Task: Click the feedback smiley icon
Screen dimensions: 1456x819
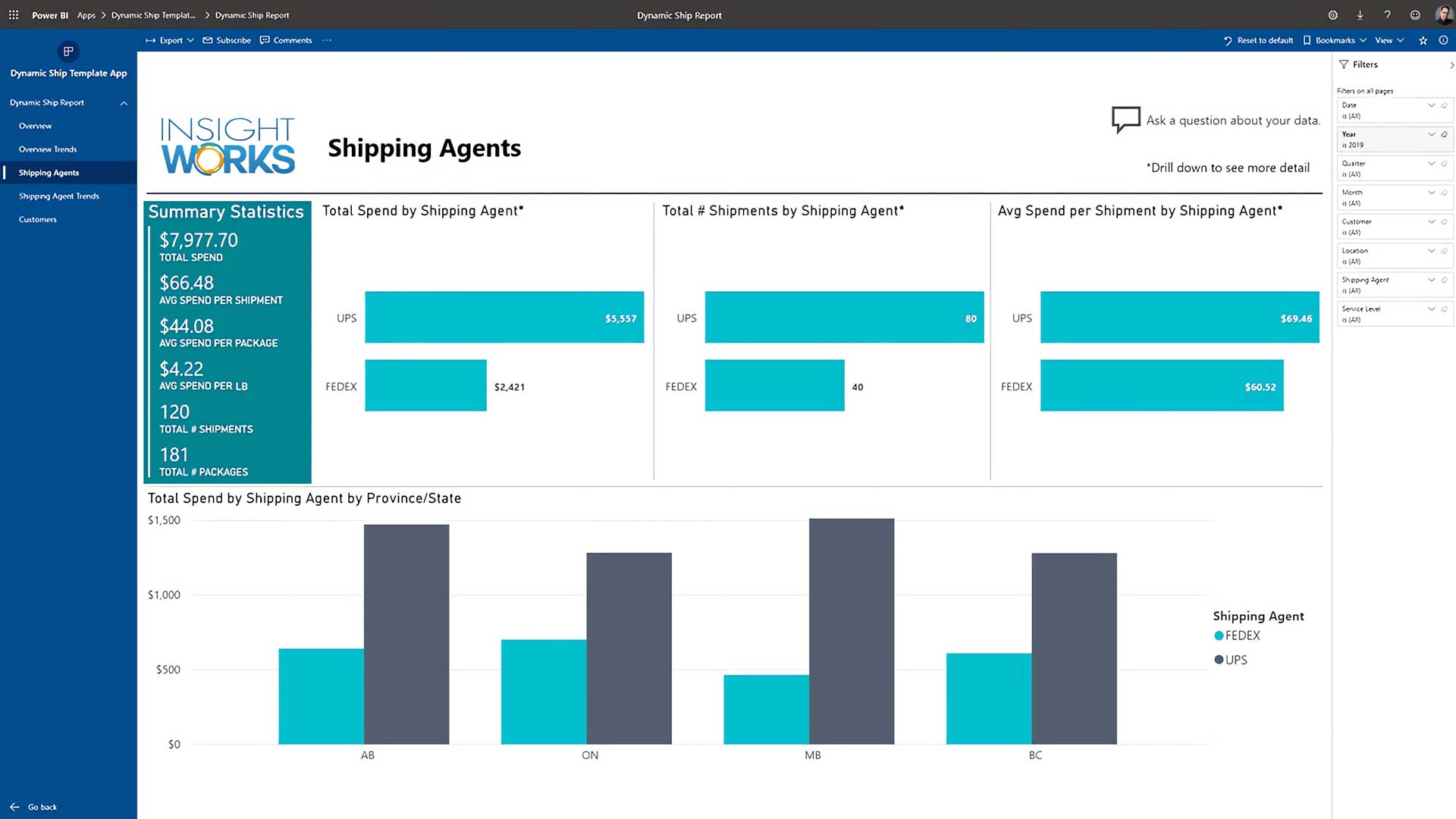Action: pyautogui.click(x=1415, y=15)
